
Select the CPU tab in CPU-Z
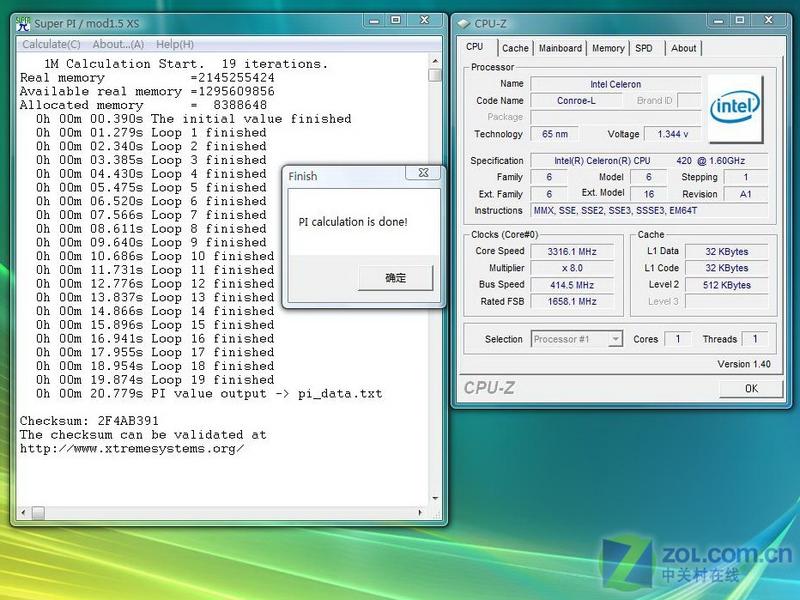(x=475, y=46)
